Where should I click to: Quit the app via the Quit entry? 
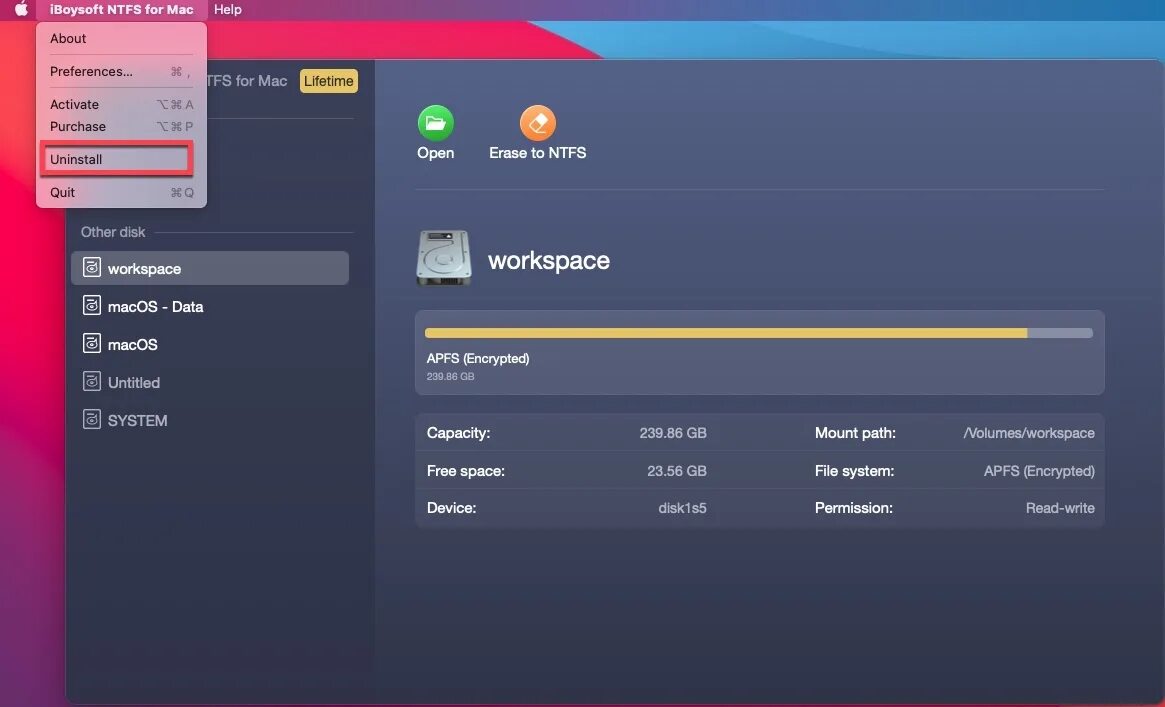(121, 192)
